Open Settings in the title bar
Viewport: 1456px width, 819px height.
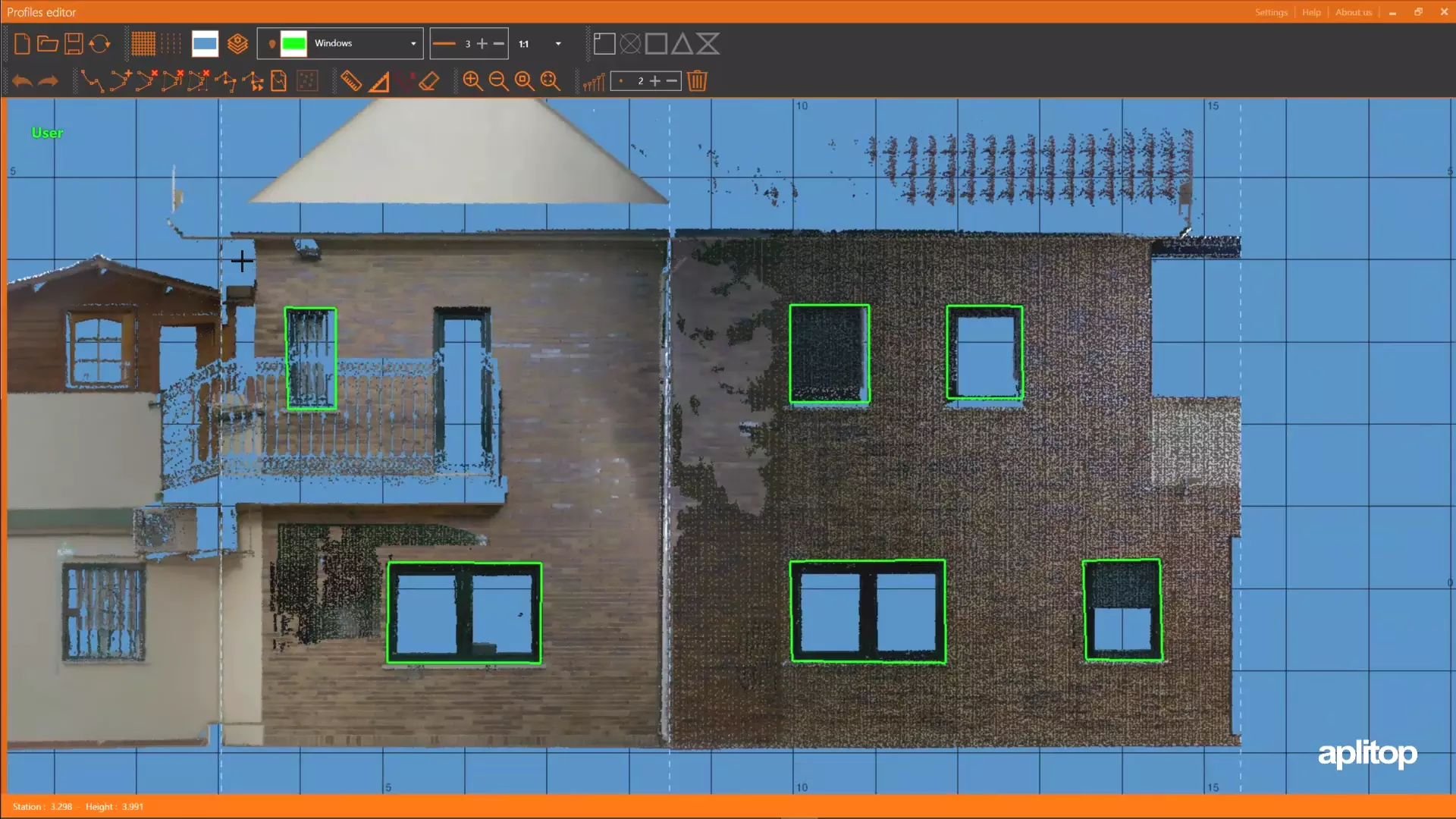(x=1271, y=12)
